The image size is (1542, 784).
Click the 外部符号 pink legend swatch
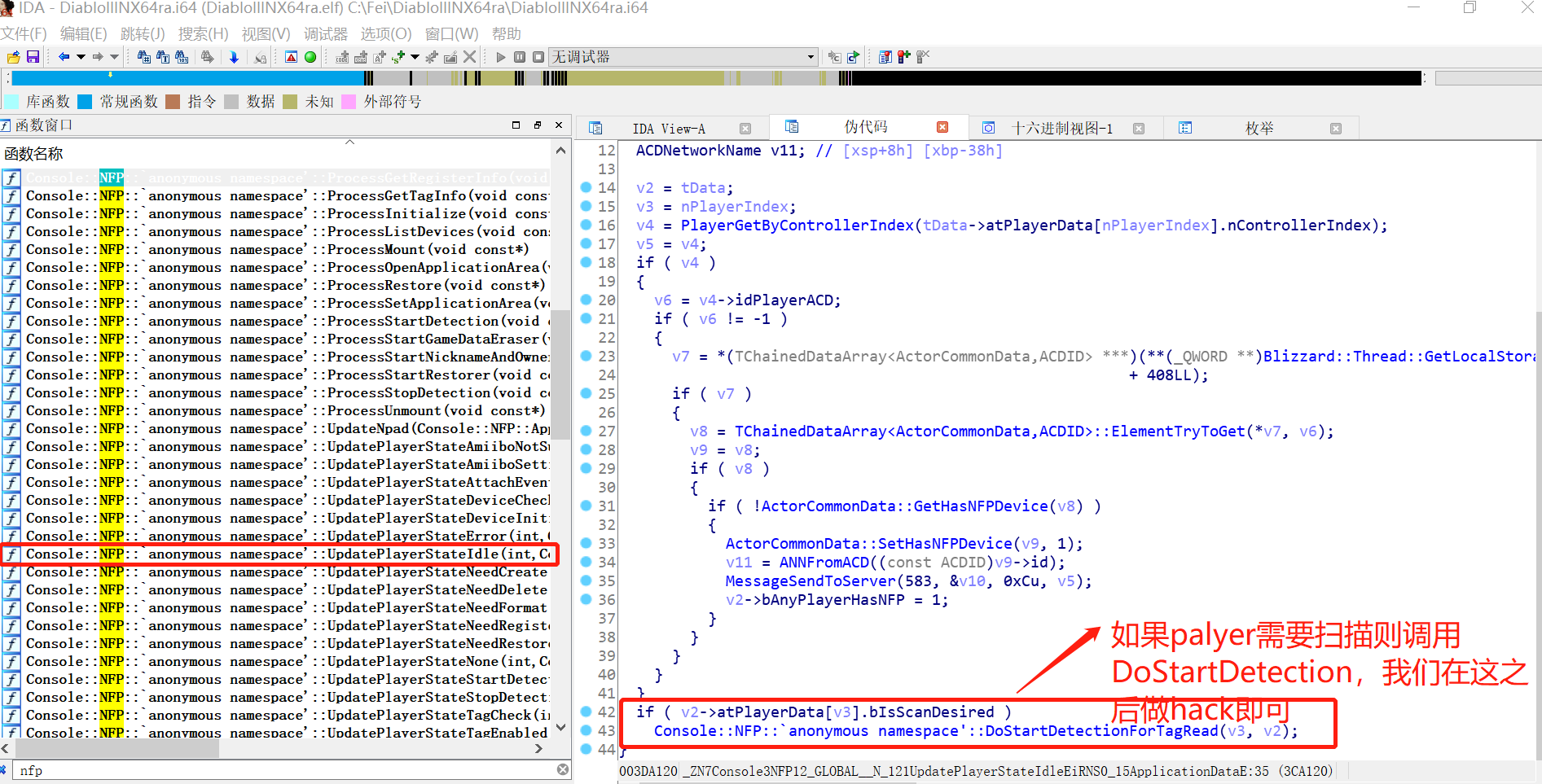[349, 102]
